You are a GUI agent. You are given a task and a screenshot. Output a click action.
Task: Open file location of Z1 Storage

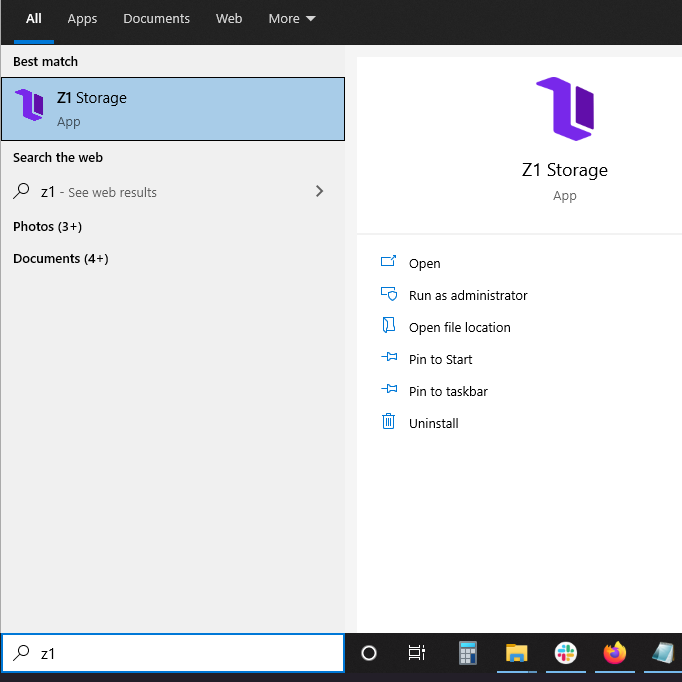coord(460,328)
